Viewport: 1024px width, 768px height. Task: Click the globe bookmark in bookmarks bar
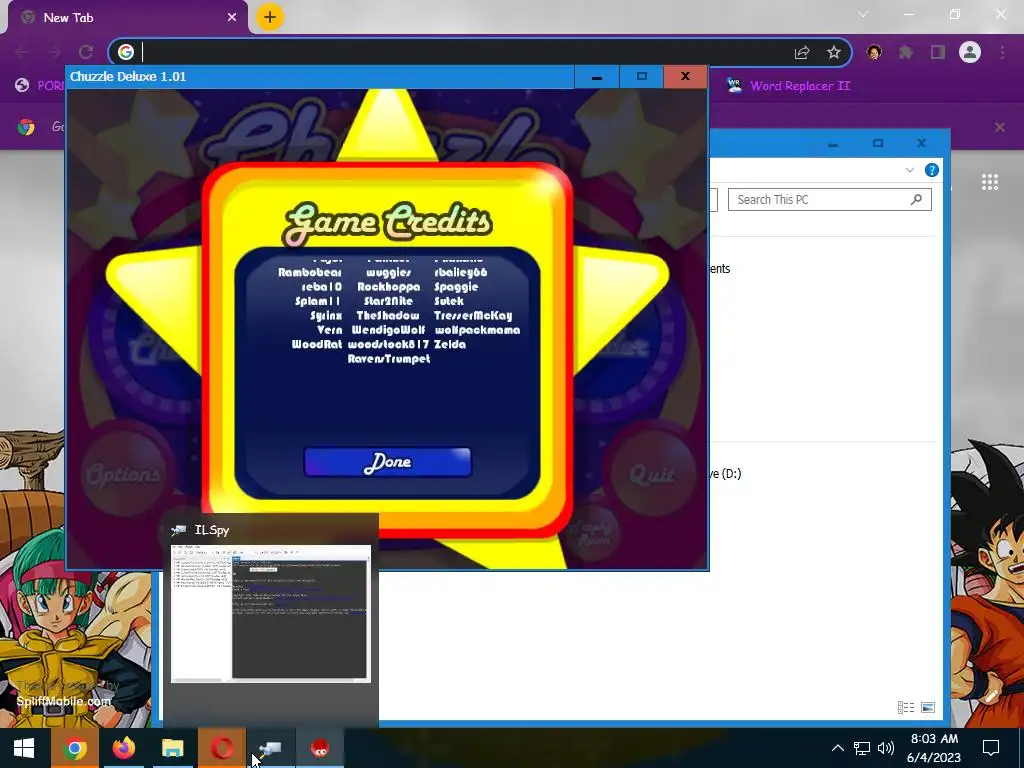[22, 86]
